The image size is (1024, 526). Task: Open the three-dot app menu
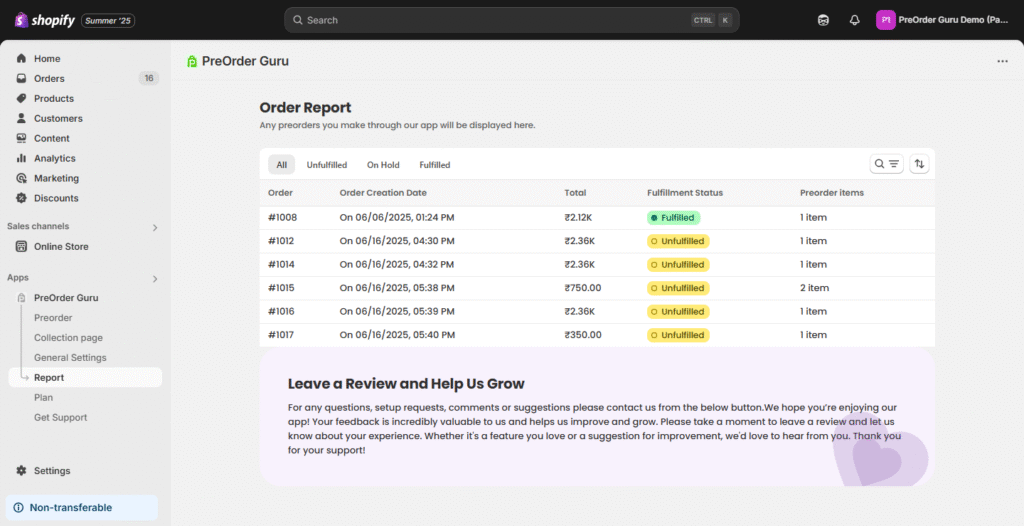click(x=1002, y=61)
